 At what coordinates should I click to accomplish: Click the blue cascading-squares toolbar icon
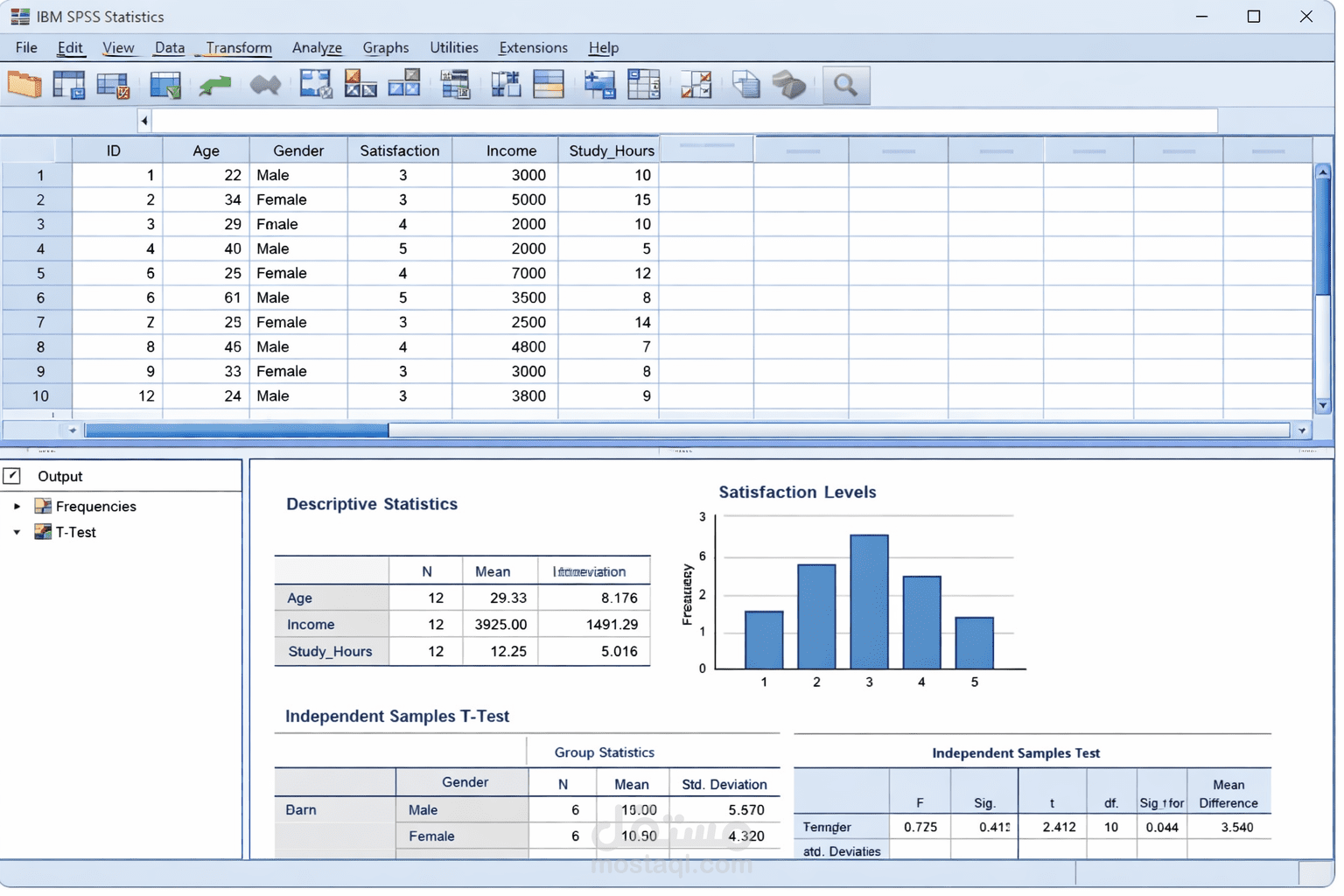pos(404,84)
